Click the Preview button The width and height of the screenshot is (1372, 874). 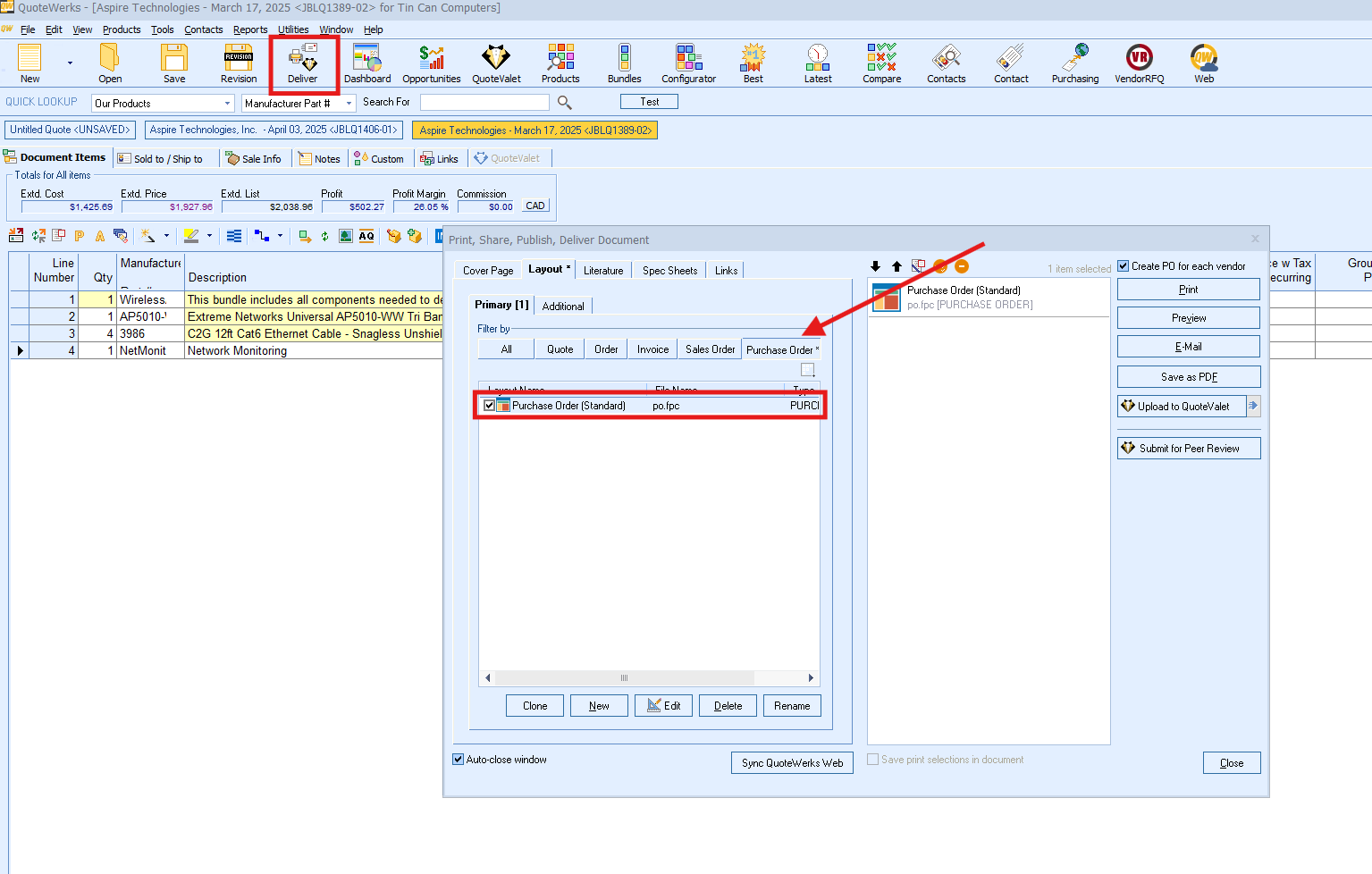(1189, 318)
